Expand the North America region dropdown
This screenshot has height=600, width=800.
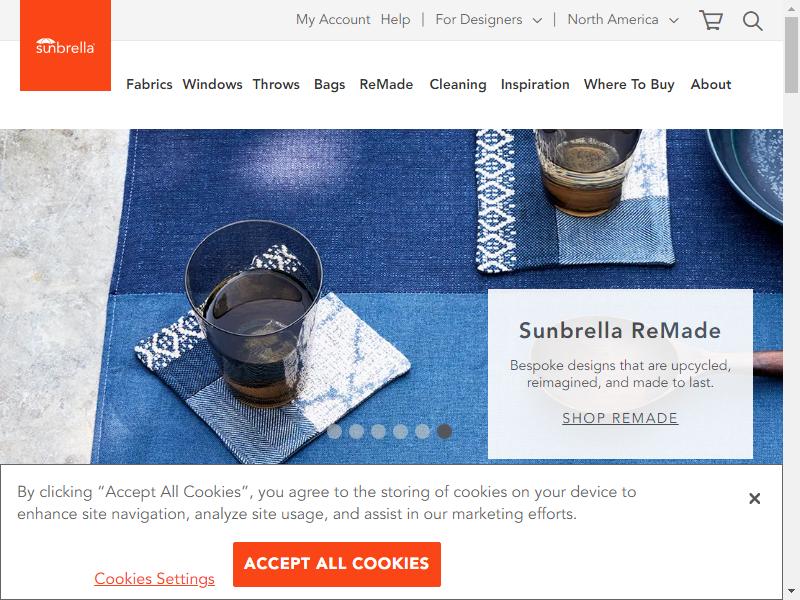[622, 20]
